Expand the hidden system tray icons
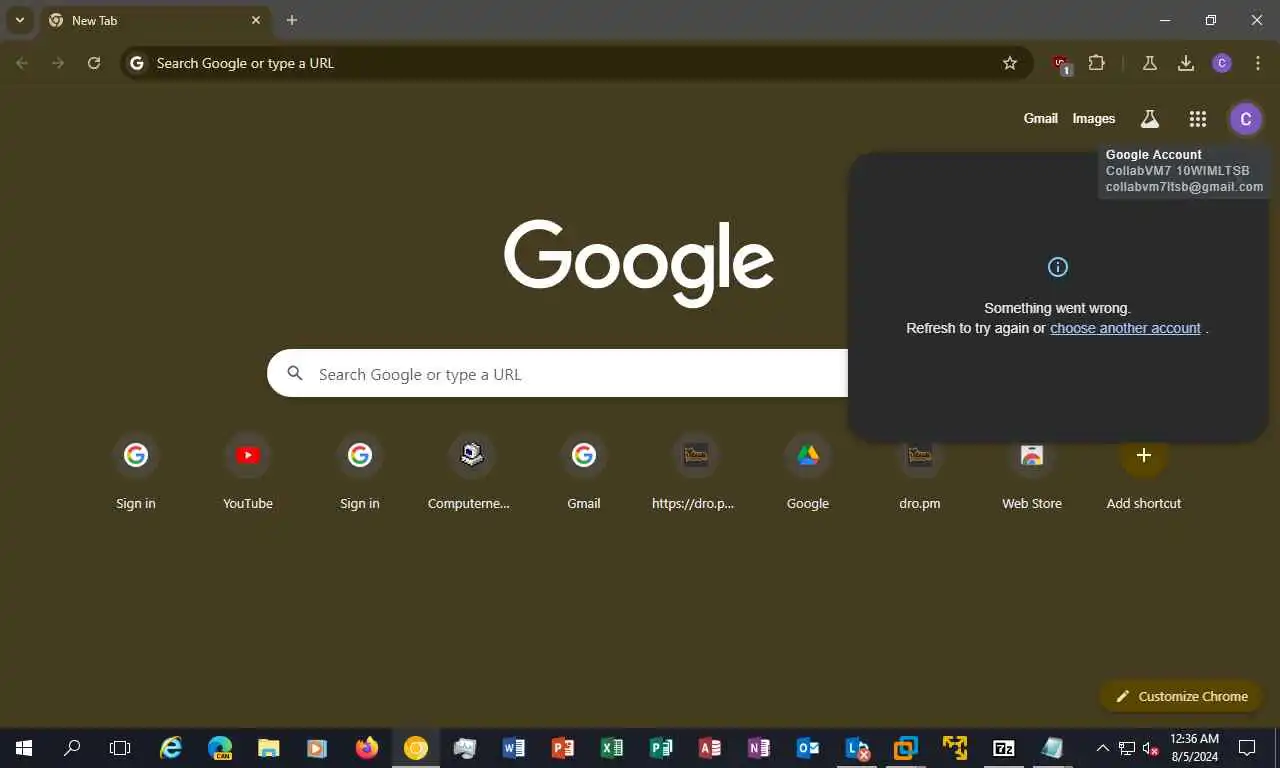1280x768 pixels. [x=1103, y=747]
